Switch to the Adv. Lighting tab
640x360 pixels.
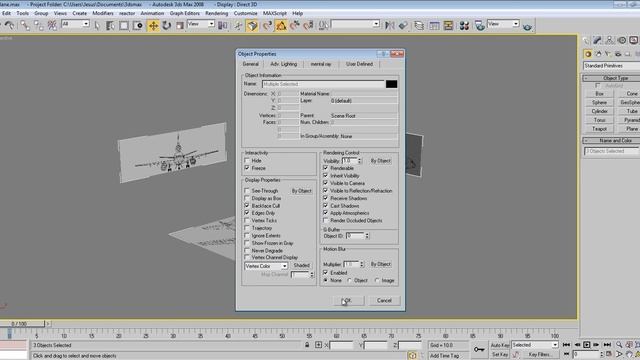[x=284, y=64]
